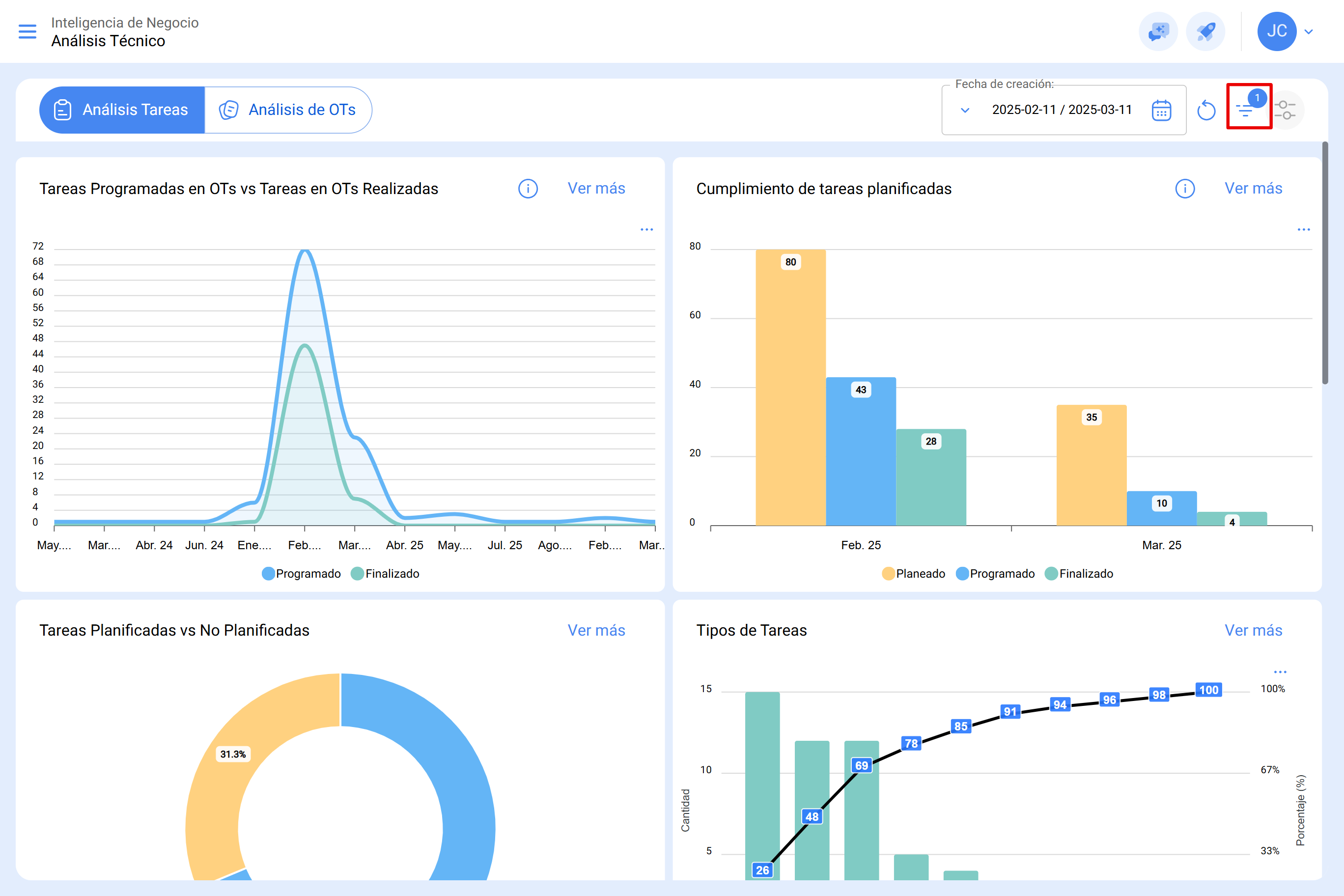Click the rocket launch icon
The image size is (1344, 896).
(x=1205, y=31)
